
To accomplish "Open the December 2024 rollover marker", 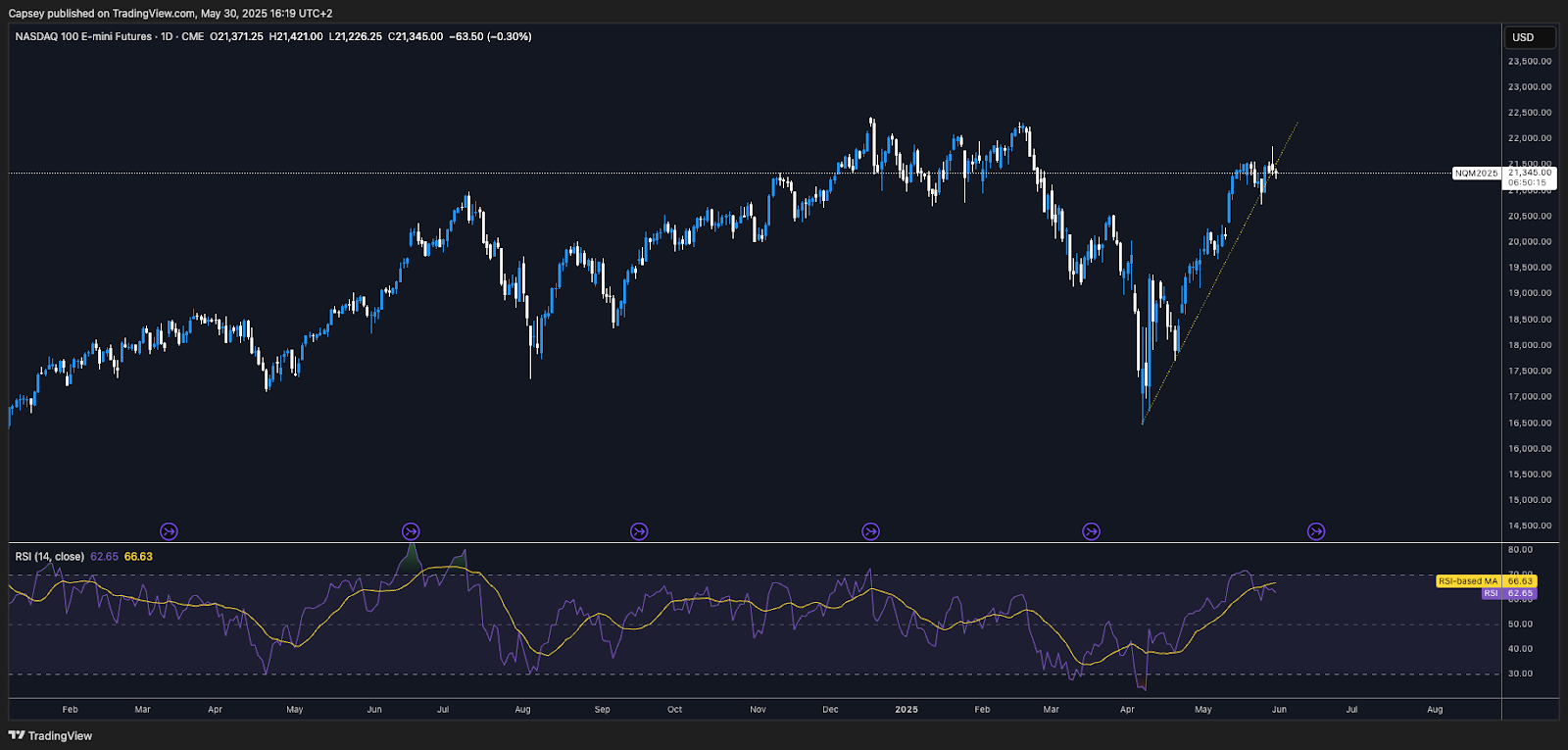I will click(x=870, y=531).
